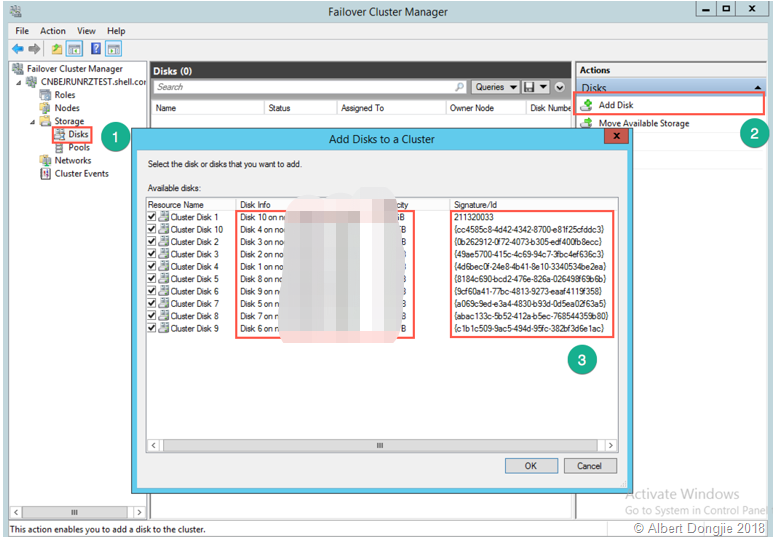The height and width of the screenshot is (537, 773).
Task: Uncheck the Cluster Disk 10 checkbox
Action: [152, 229]
